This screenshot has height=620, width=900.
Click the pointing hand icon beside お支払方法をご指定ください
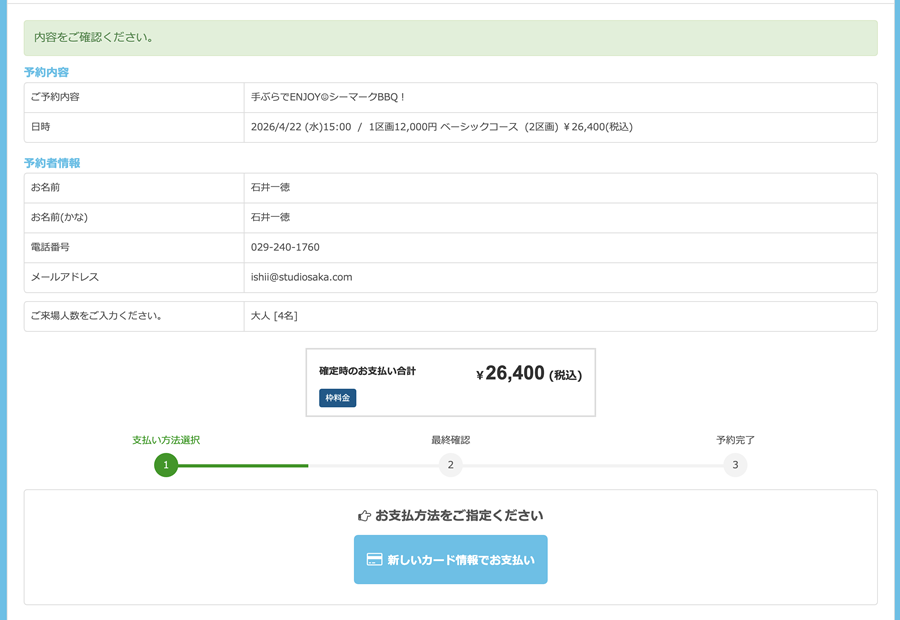tap(364, 516)
